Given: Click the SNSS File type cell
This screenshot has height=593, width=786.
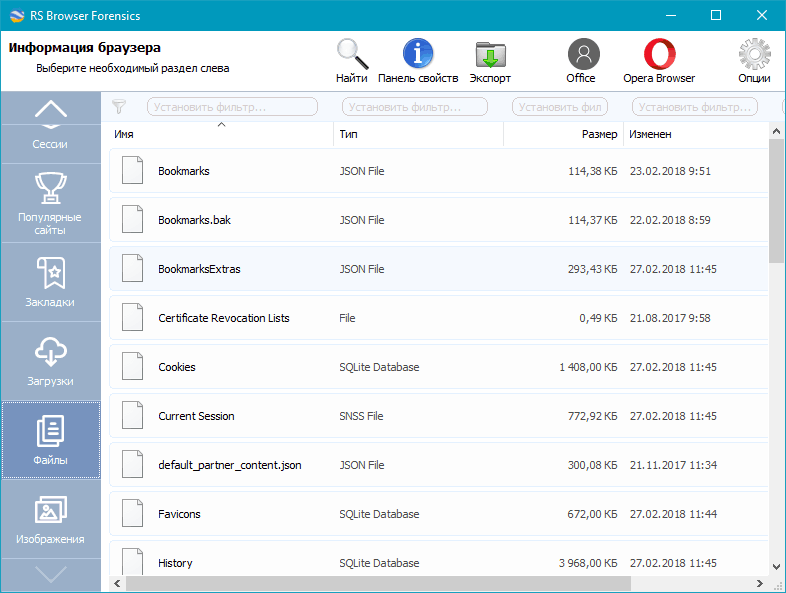Looking at the screenshot, I should (361, 416).
